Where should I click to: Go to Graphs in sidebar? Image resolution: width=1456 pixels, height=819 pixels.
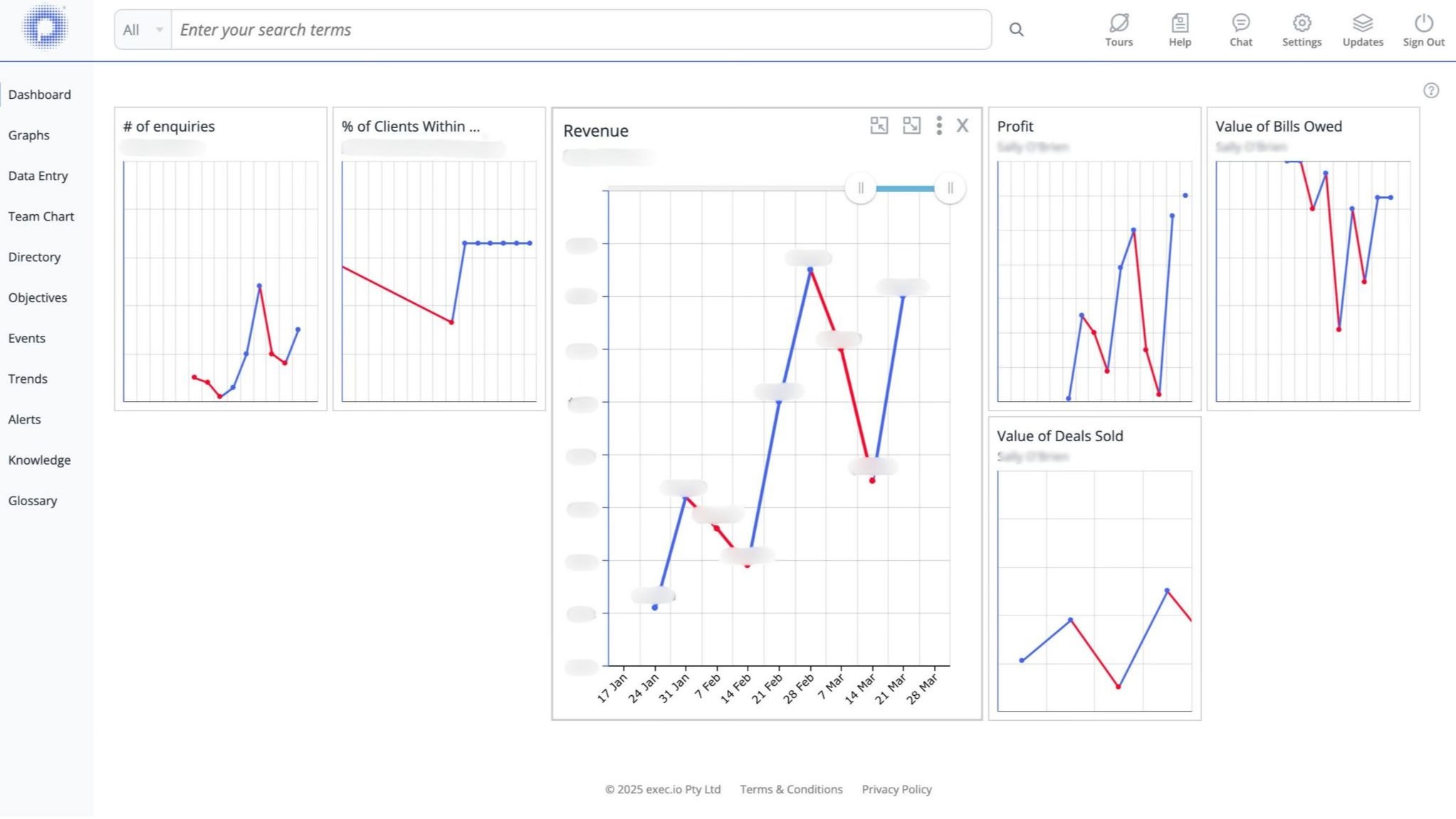[x=29, y=135]
